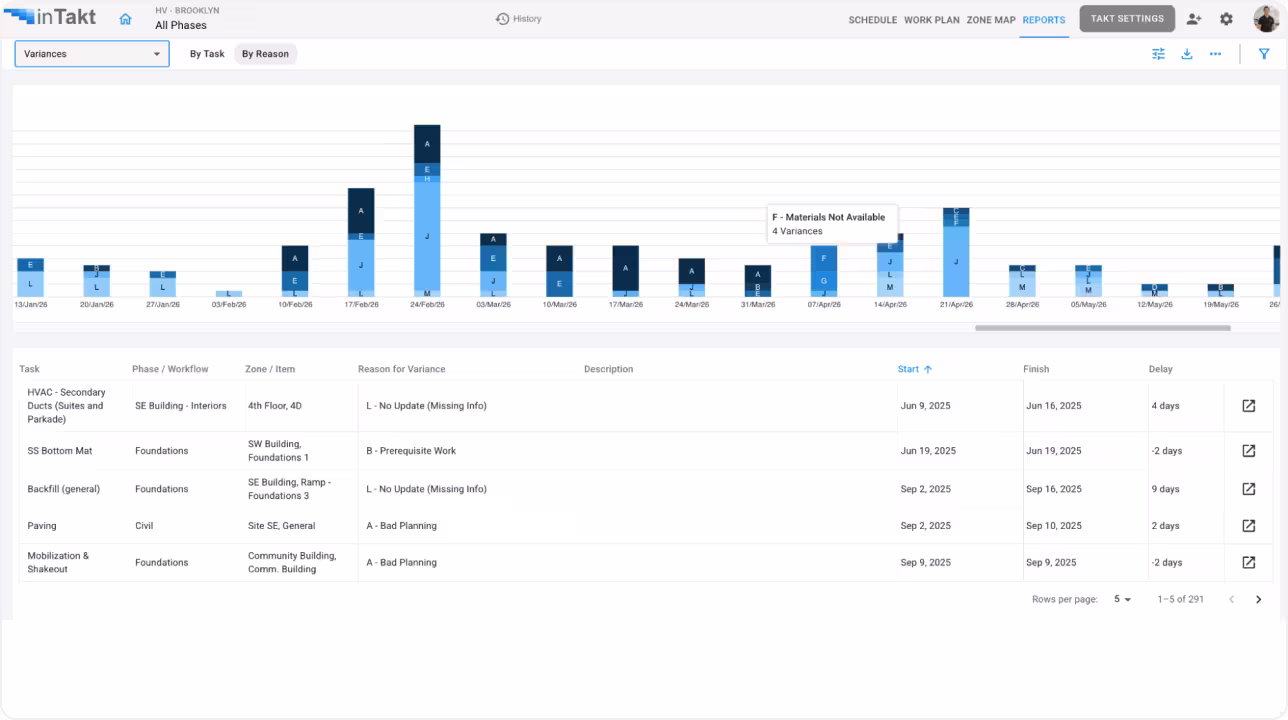
Task: Sort by Delay column header
Action: coord(1160,369)
